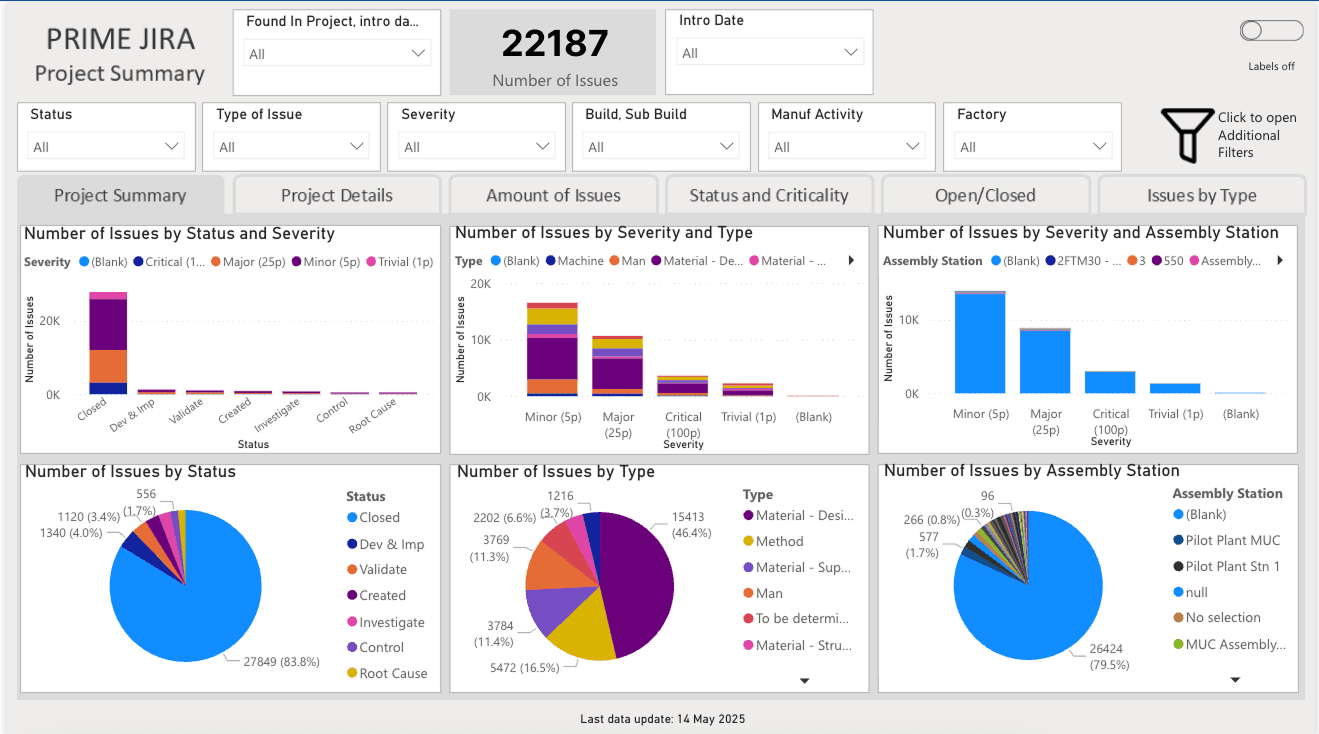Click the 26424 (79.5%) pie label
Viewport: 1319px width, 734px height.
(x=1108, y=656)
